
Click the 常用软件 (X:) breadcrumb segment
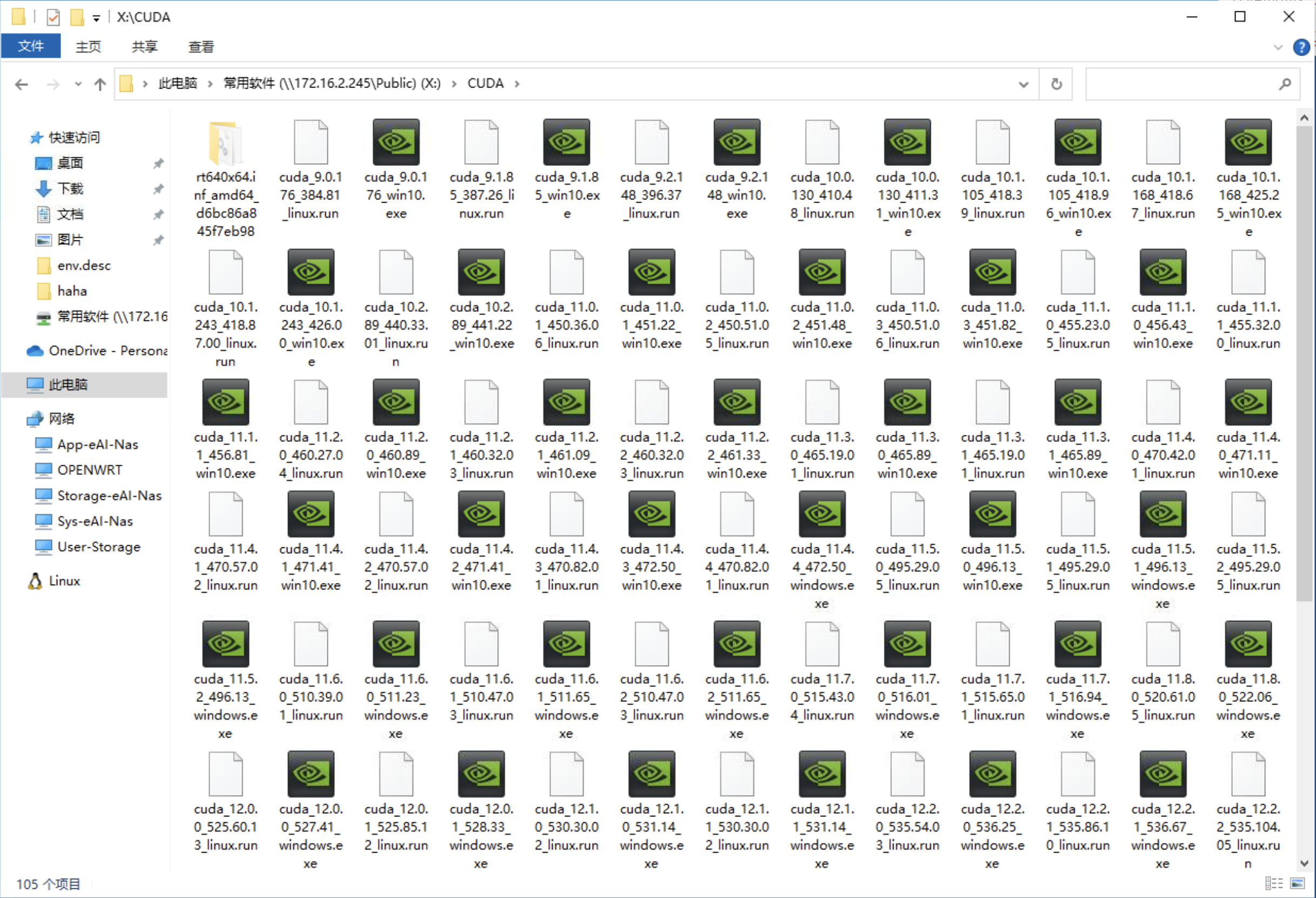tap(332, 83)
